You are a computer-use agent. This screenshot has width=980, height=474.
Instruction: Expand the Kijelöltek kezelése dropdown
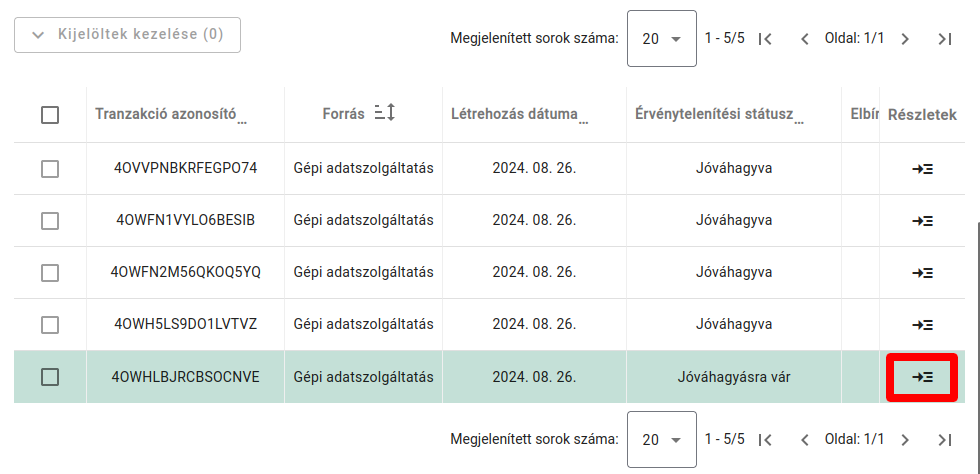point(127,35)
